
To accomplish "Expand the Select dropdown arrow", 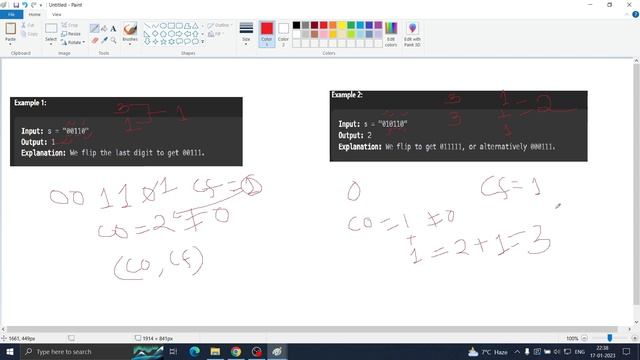I will [x=51, y=44].
